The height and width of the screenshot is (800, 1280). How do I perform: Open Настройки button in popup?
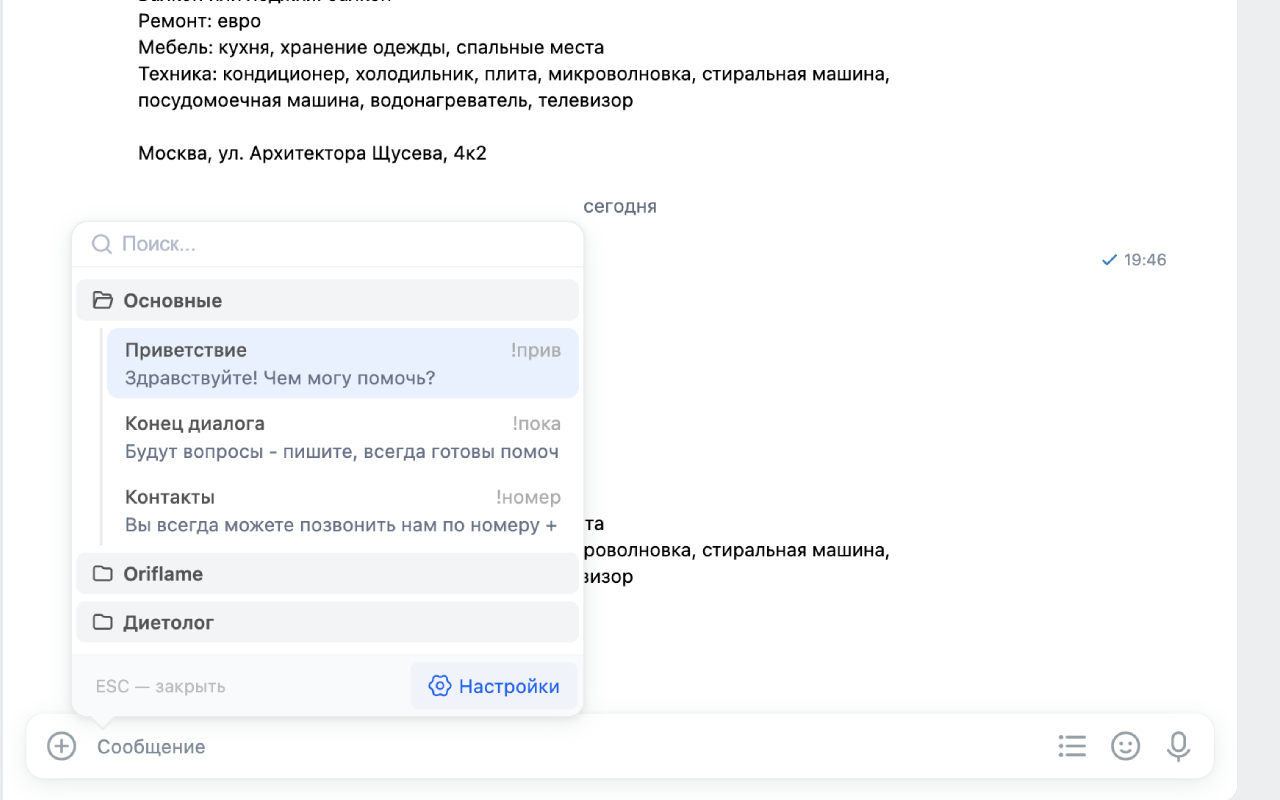pos(494,686)
